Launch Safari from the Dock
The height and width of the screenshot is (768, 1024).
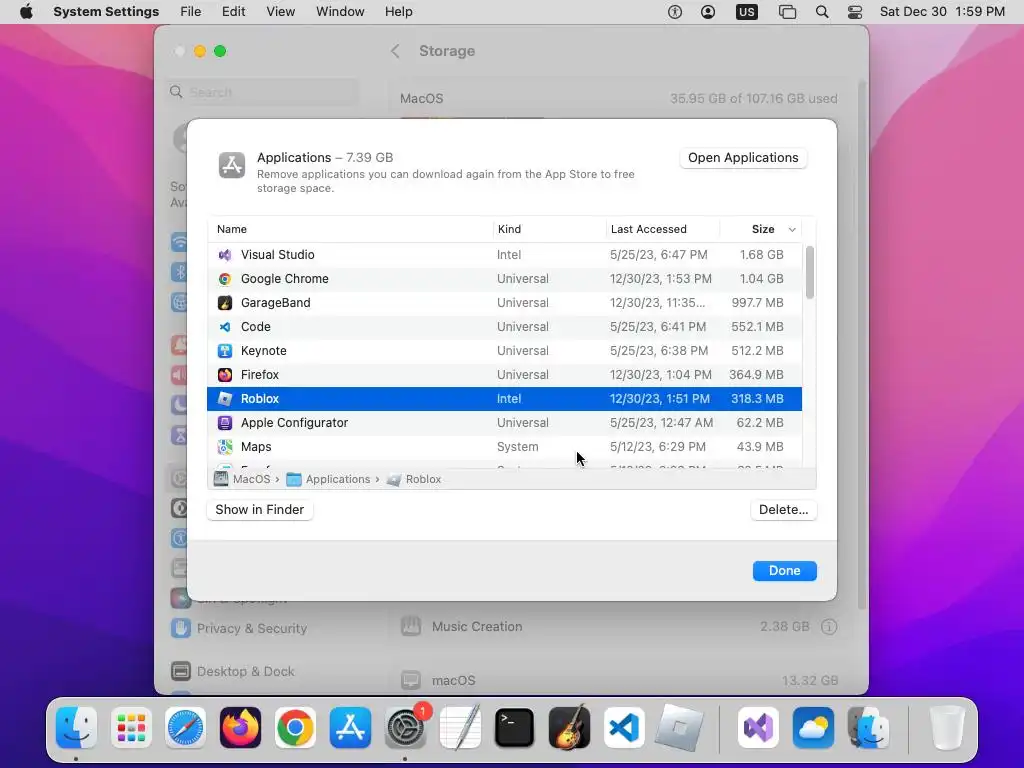(x=185, y=727)
